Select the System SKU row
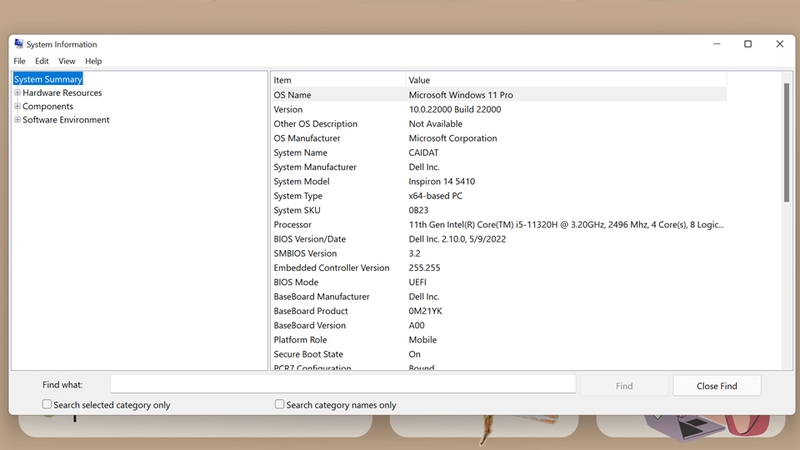 (499, 210)
